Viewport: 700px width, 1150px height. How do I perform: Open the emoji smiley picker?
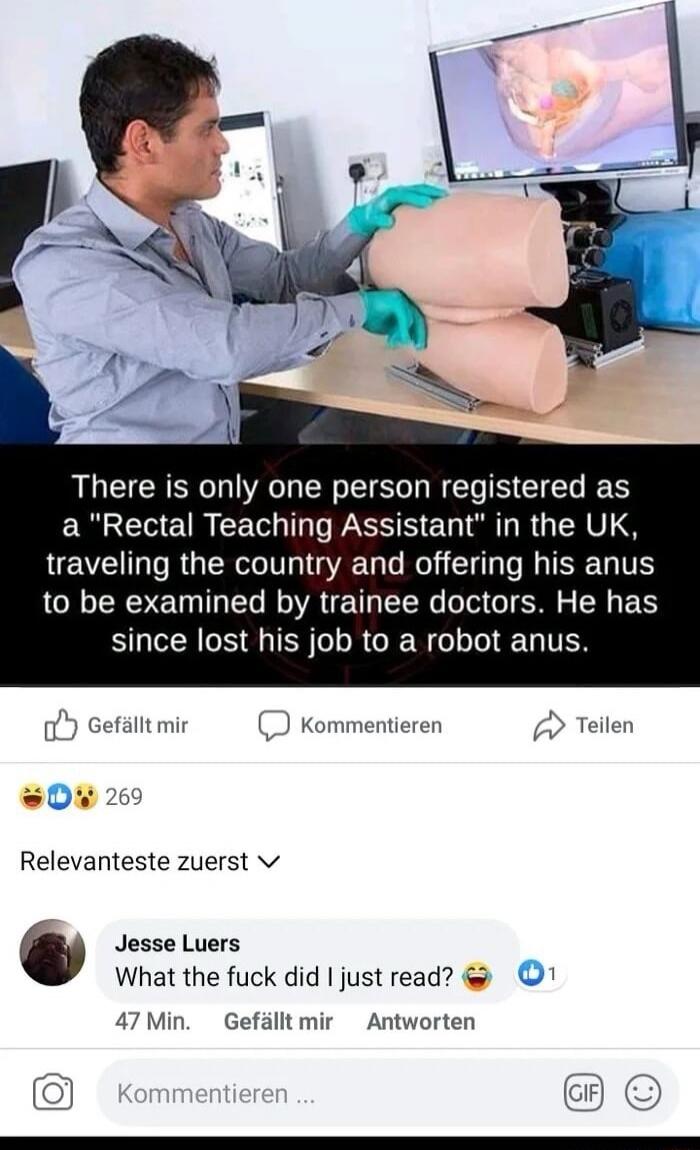pos(643,1093)
